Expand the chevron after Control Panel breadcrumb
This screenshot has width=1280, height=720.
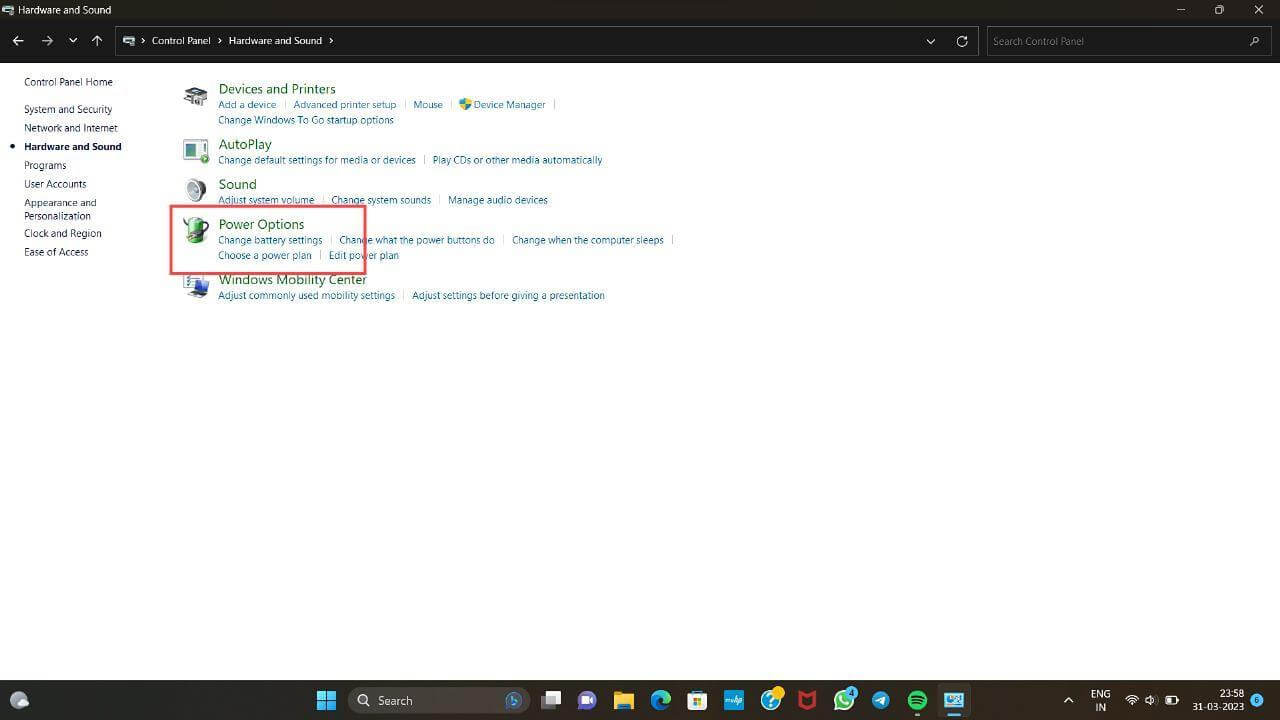[220, 41]
